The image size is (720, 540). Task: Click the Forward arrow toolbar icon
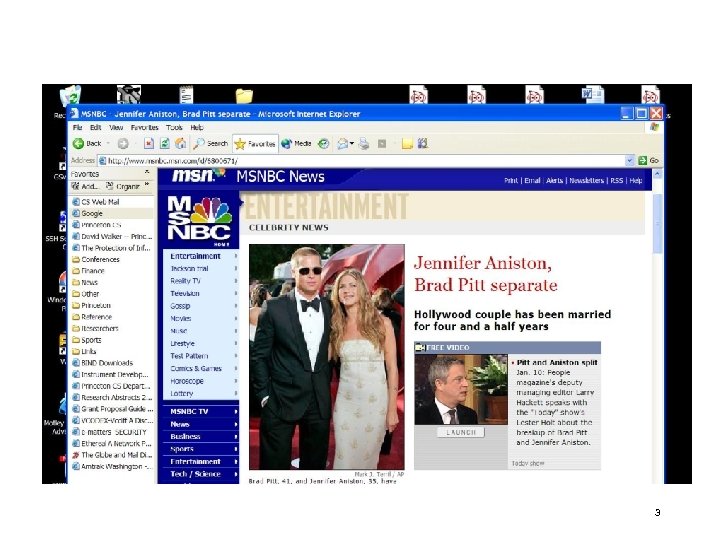point(123,144)
